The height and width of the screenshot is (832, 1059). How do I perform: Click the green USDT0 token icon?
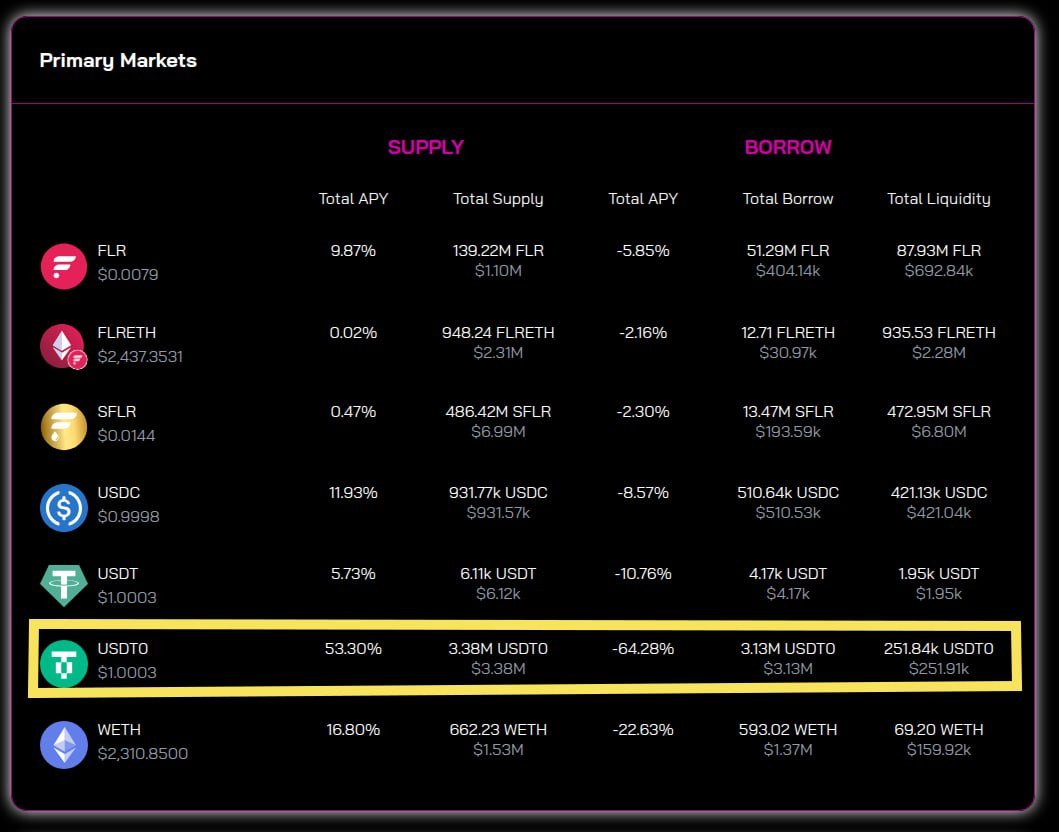click(x=63, y=664)
